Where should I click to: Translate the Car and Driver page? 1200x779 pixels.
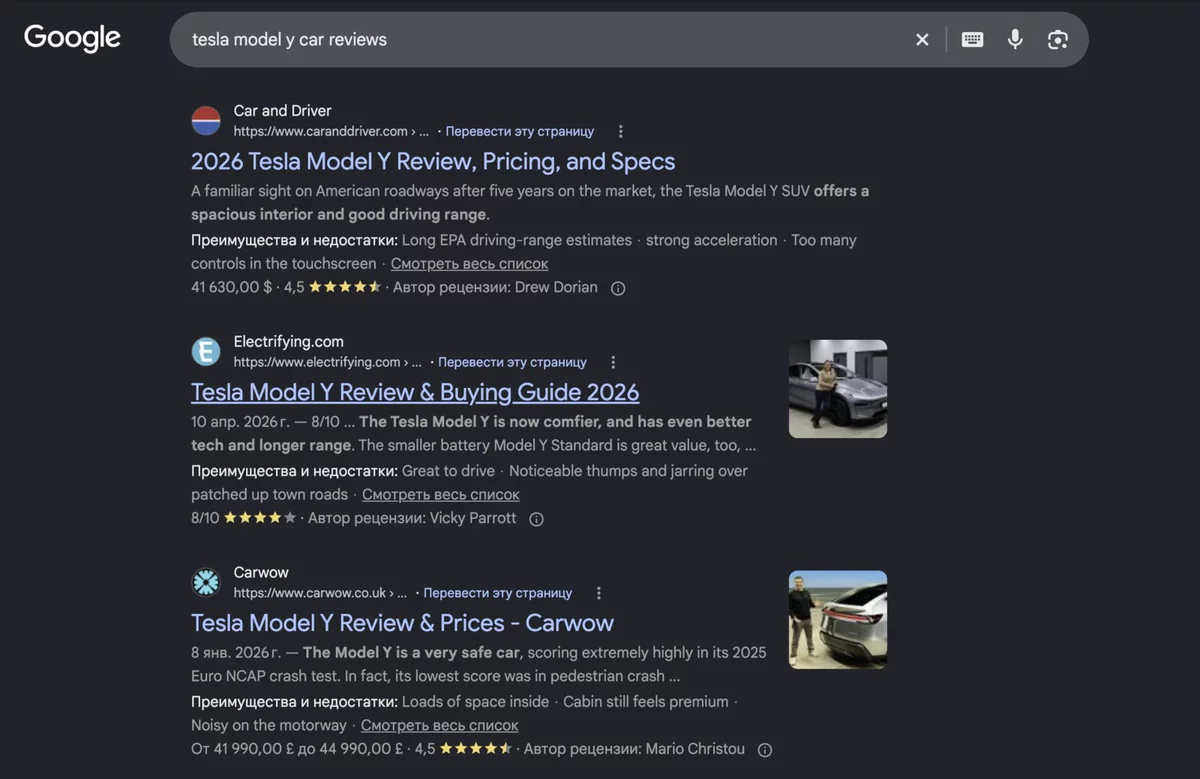point(520,132)
